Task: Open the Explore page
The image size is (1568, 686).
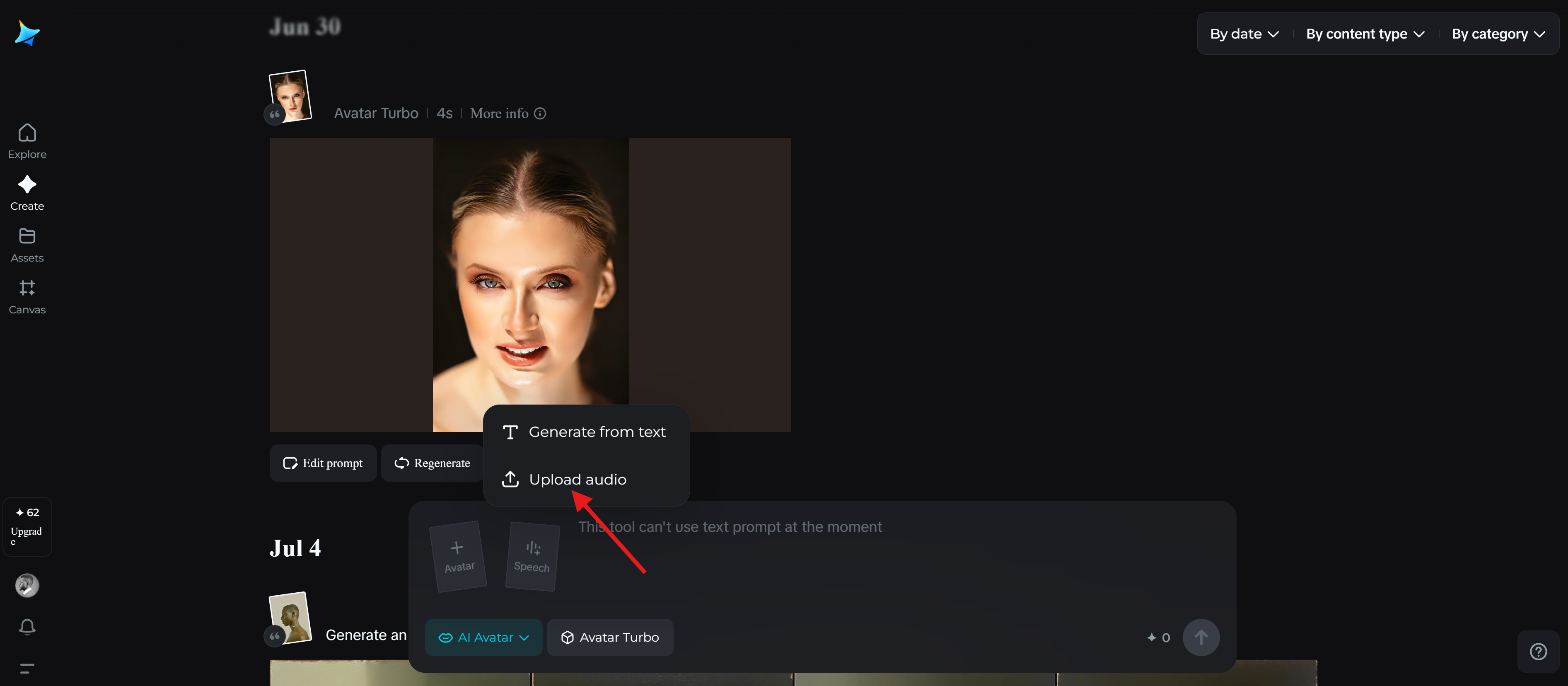Action: (27, 141)
